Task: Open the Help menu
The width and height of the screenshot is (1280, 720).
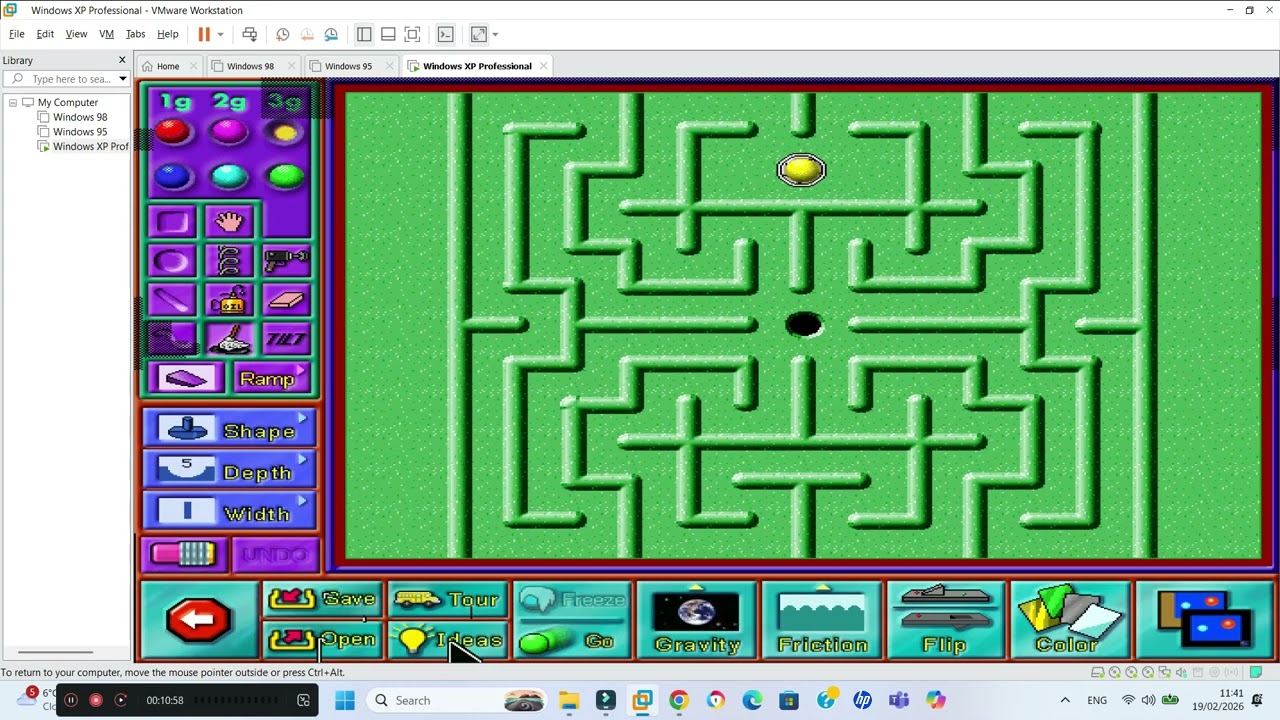Action: pos(168,34)
